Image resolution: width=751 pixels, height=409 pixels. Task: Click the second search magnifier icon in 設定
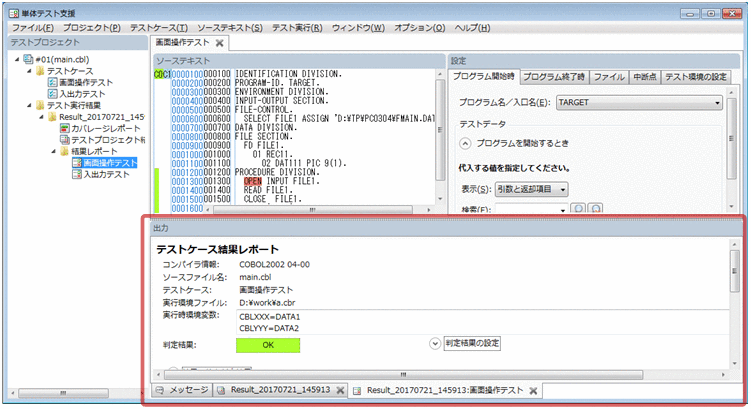pyautogui.click(x=595, y=209)
